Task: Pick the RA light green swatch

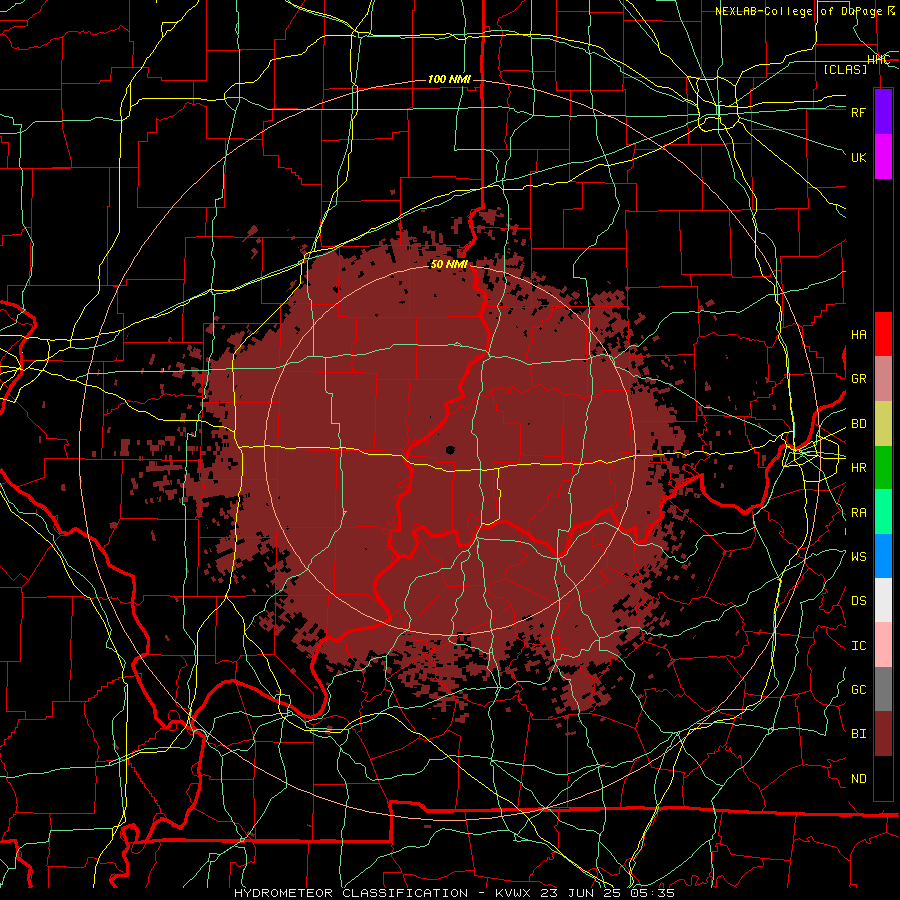Action: [x=883, y=512]
